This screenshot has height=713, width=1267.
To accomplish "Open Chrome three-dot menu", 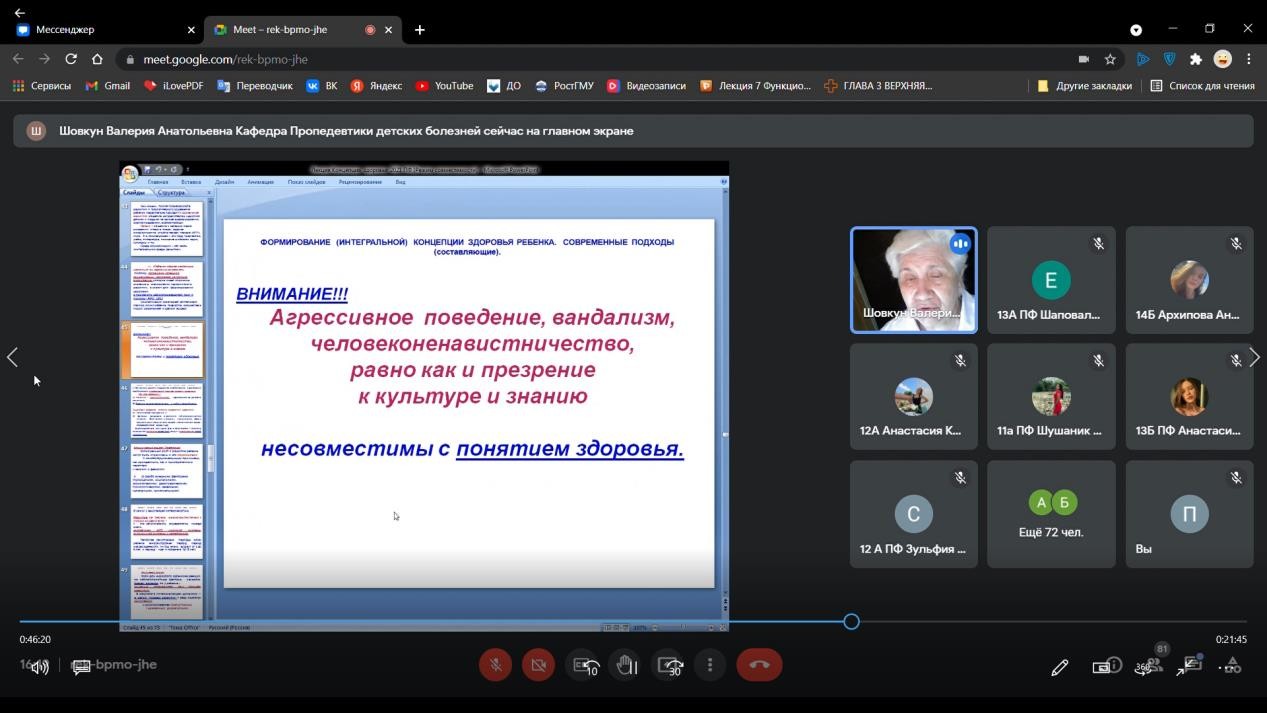I will pyautogui.click(x=1249, y=59).
